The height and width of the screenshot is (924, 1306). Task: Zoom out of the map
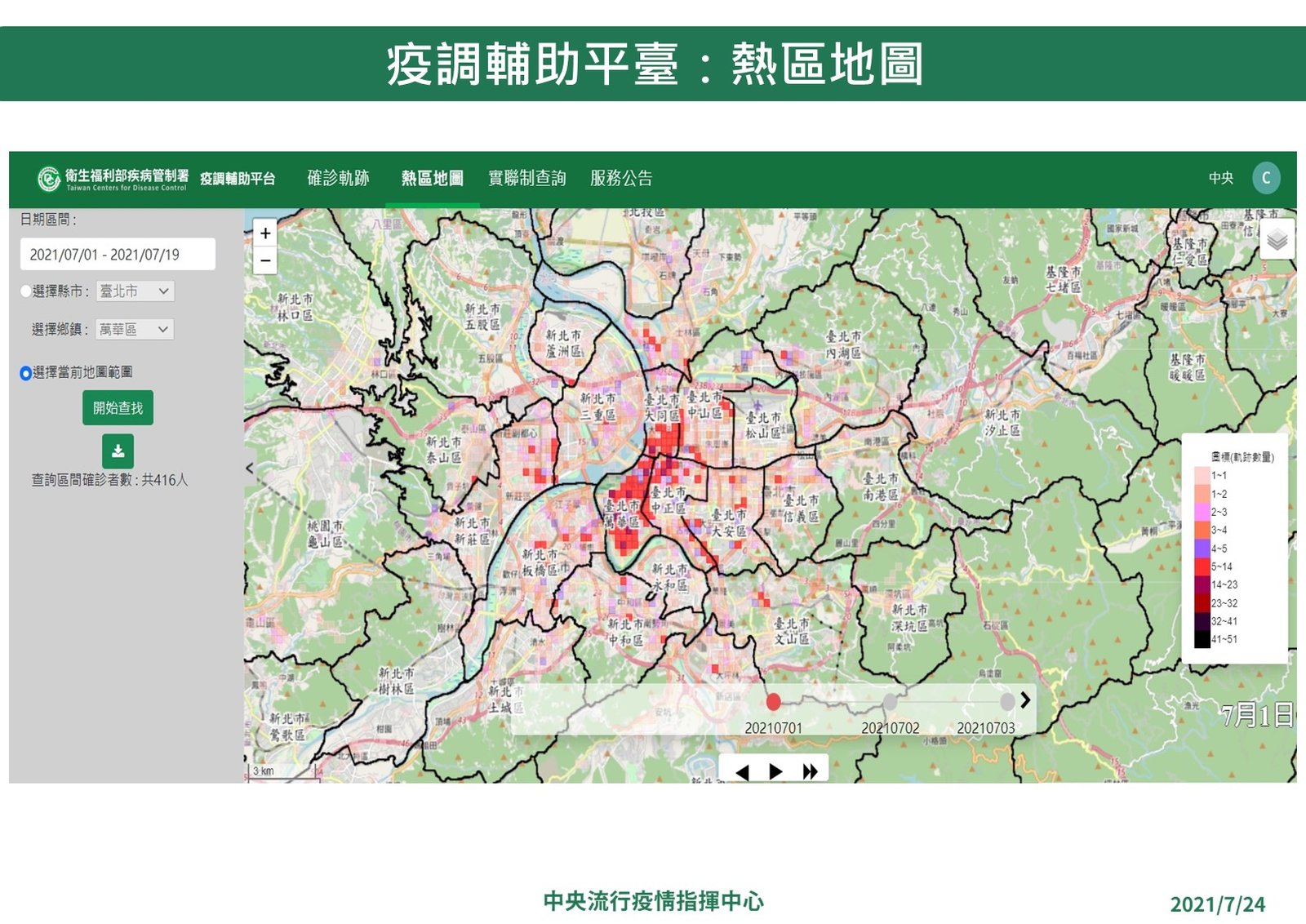coord(265,261)
